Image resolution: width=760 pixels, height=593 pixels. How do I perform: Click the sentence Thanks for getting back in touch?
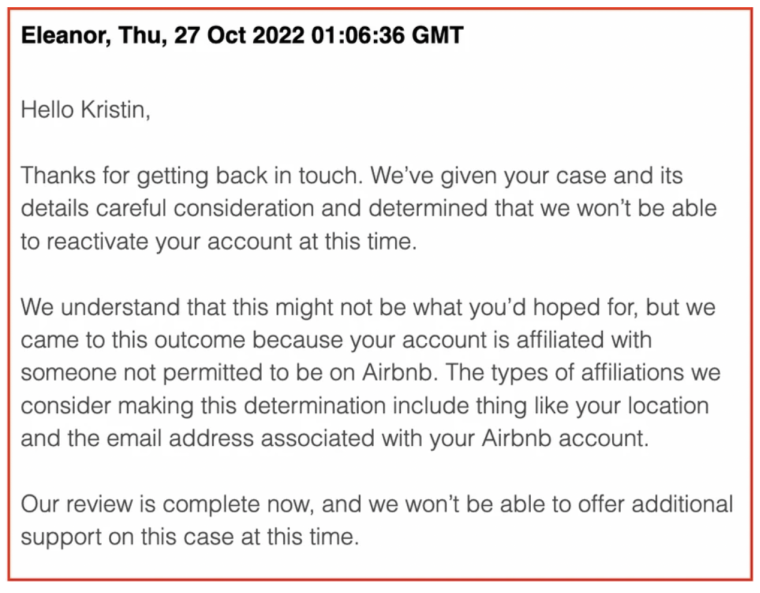(x=192, y=176)
